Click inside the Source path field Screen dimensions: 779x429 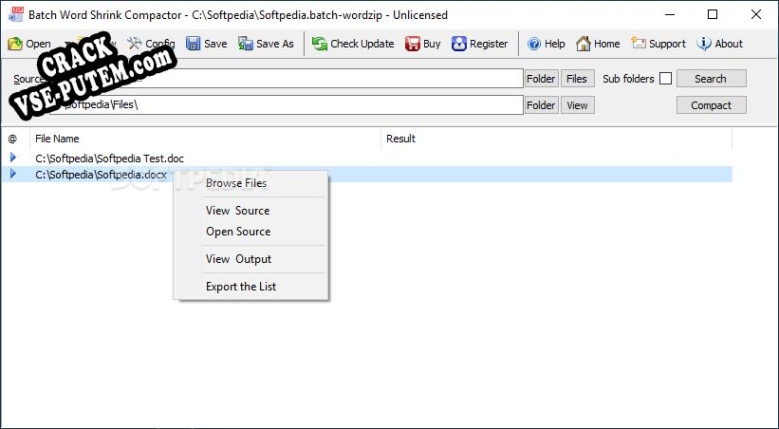pos(286,78)
